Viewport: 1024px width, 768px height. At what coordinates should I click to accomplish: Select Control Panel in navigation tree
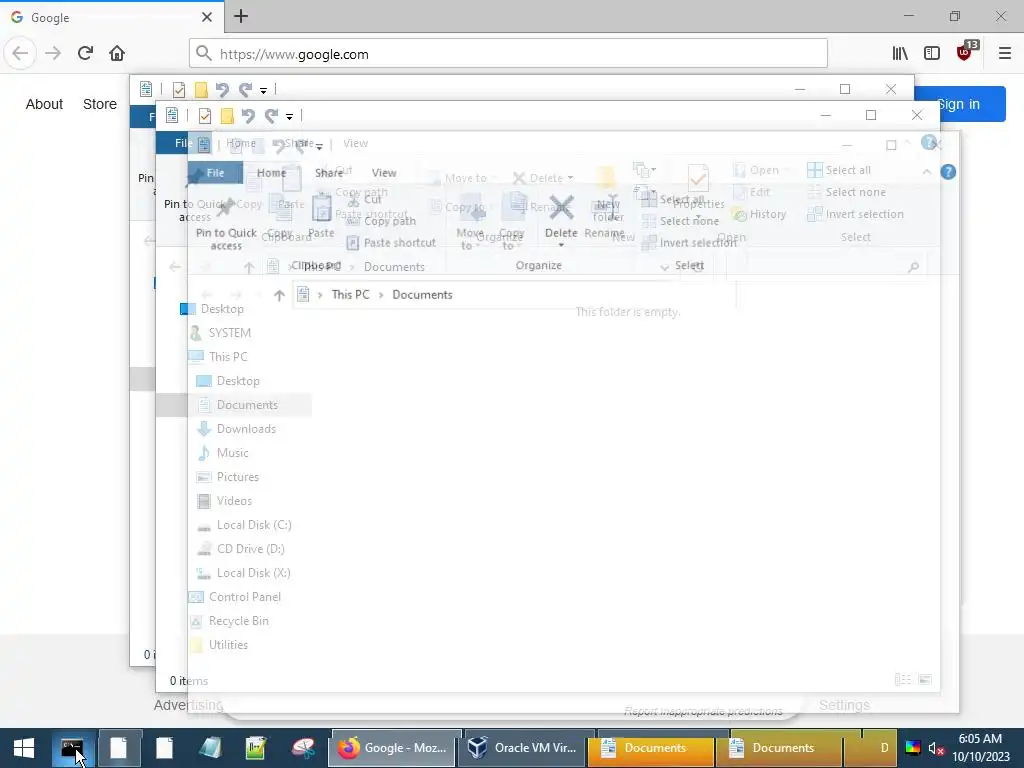pos(235,597)
